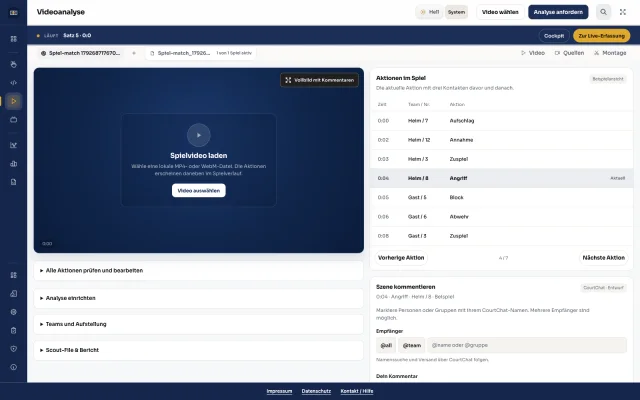The width and height of the screenshot is (640, 400).
Task: Click the plus icon next to the match tab
Action: coord(134,53)
